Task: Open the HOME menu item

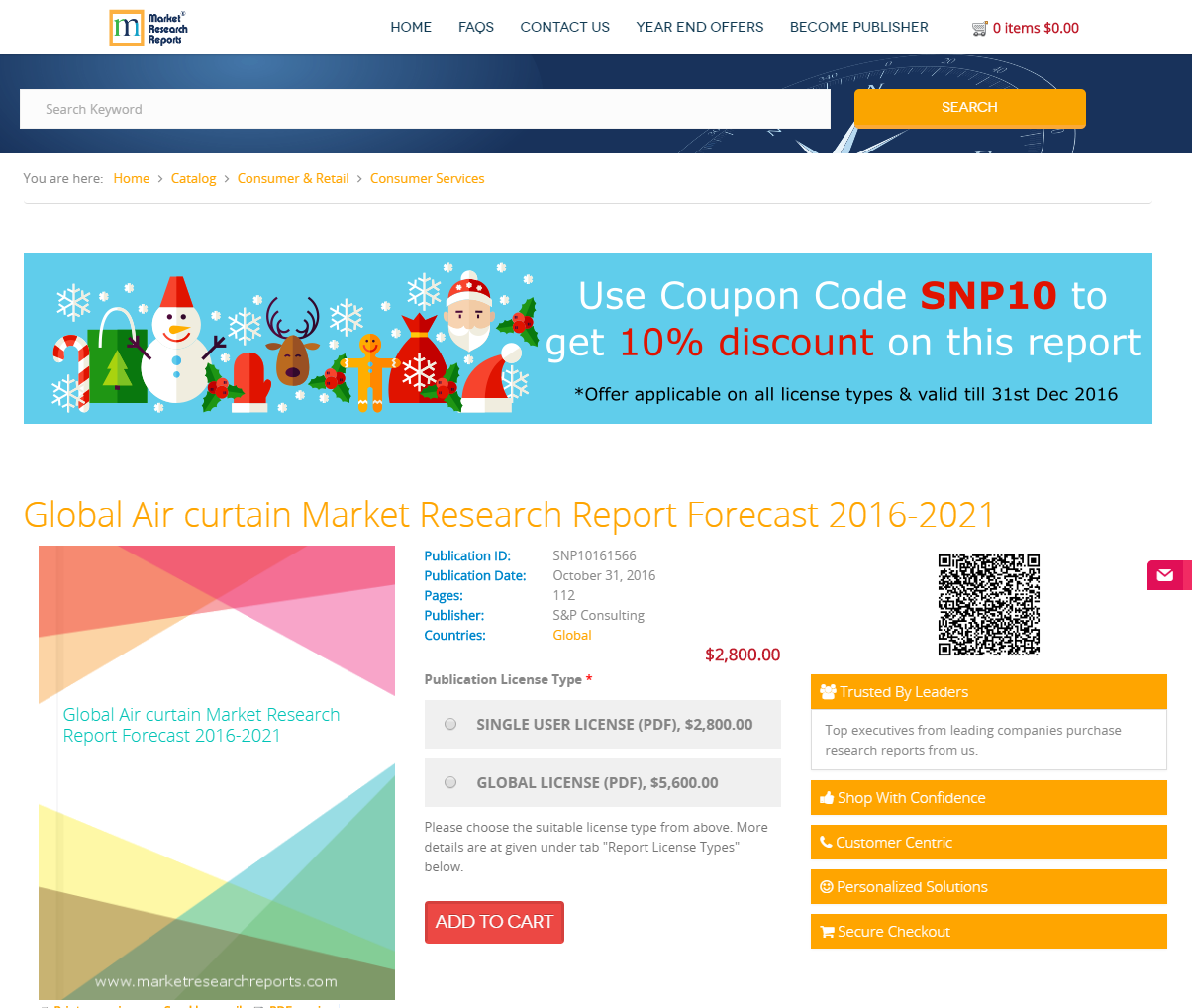Action: (411, 27)
